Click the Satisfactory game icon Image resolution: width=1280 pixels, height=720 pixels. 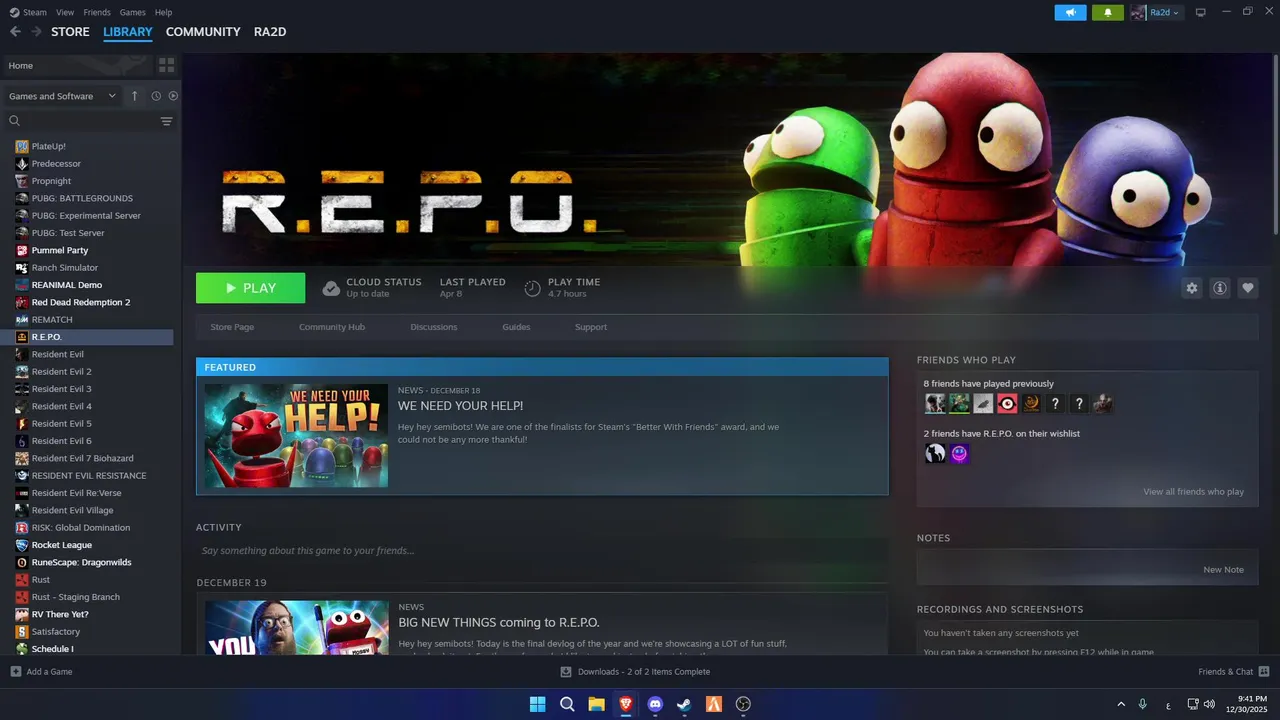click(x=22, y=632)
